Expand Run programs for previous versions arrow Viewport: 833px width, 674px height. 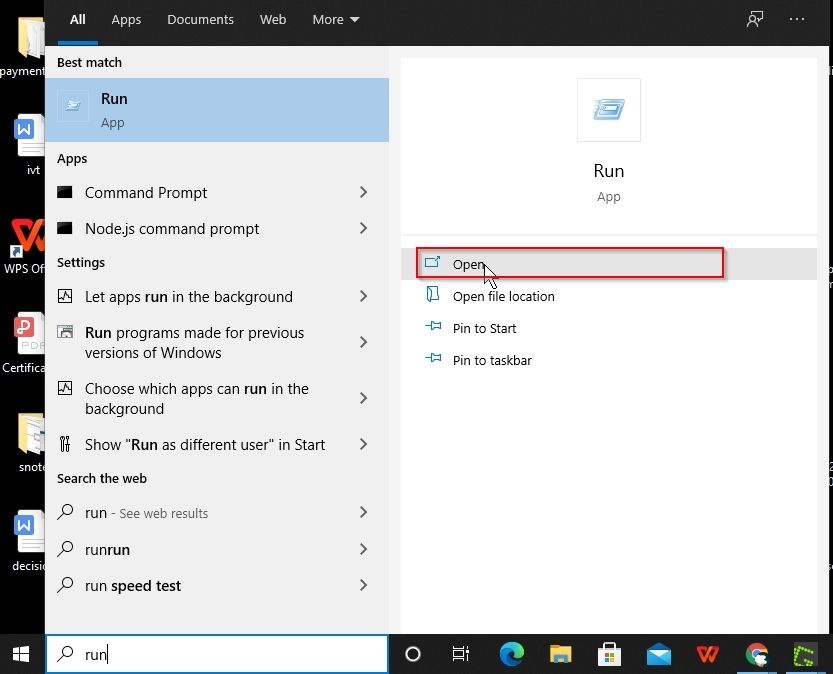tap(363, 342)
